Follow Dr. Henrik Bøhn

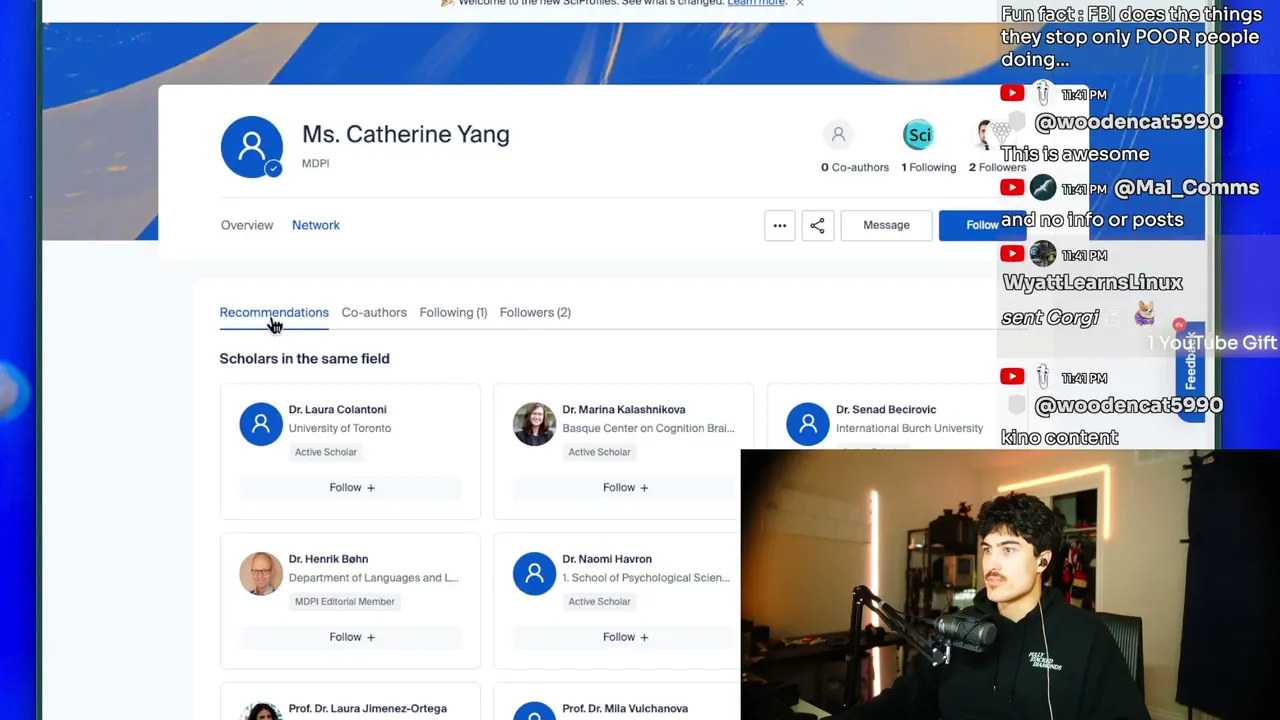[351, 637]
